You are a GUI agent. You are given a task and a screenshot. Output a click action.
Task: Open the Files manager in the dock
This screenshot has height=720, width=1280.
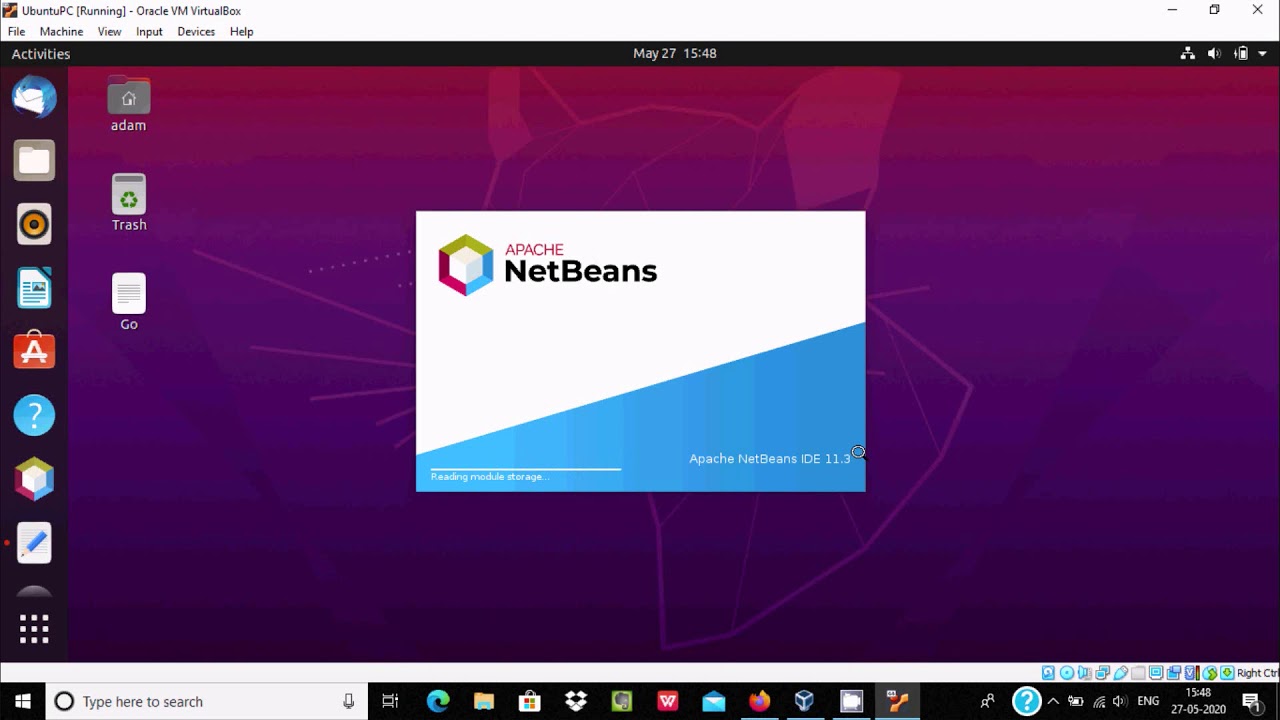[x=34, y=160]
